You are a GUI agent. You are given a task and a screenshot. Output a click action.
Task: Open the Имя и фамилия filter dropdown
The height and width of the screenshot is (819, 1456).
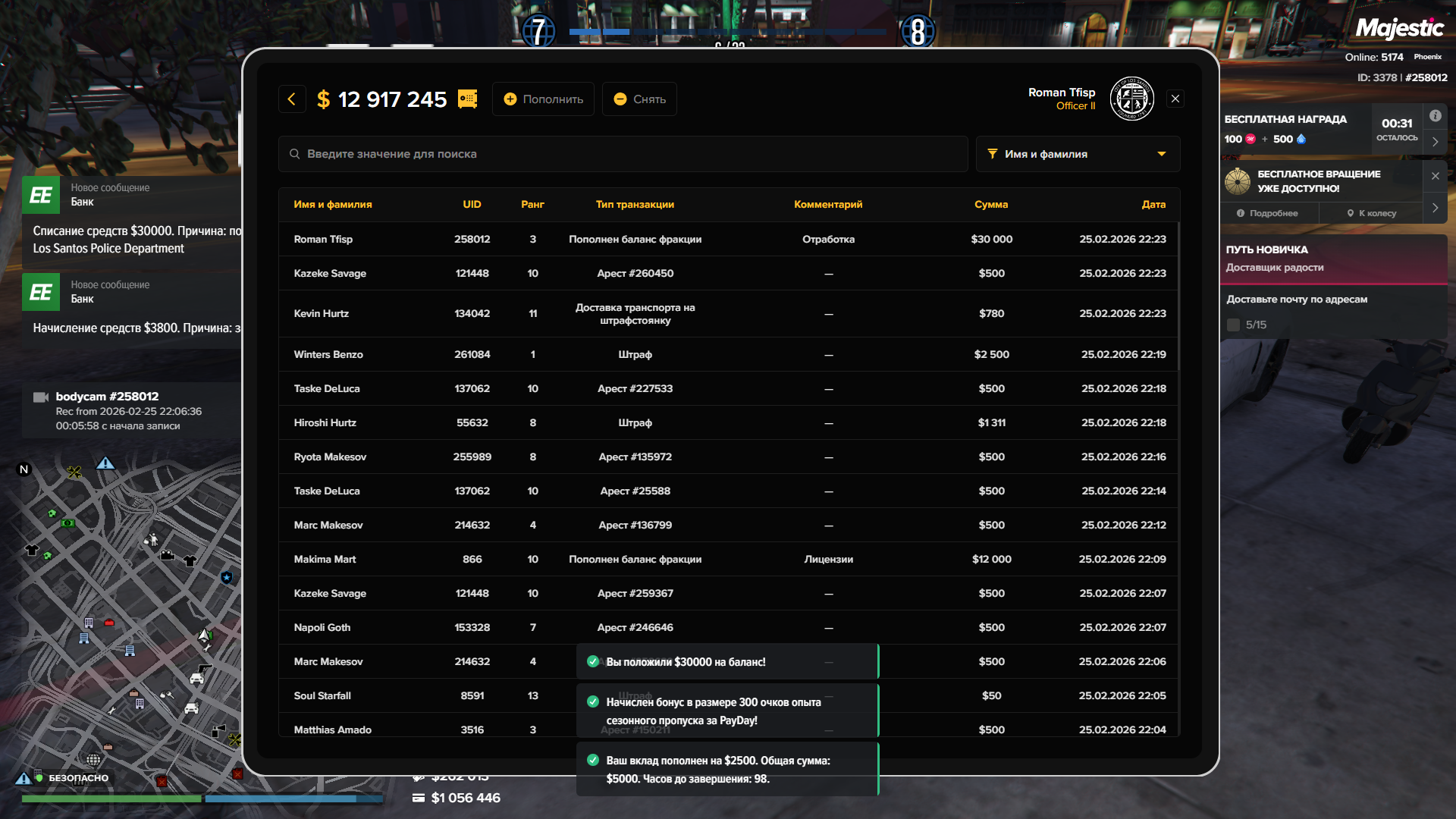click(1077, 154)
